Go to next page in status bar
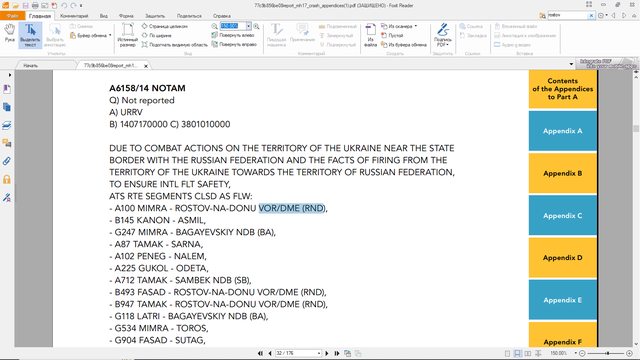Screen dimensions: 640x360 point(327,353)
